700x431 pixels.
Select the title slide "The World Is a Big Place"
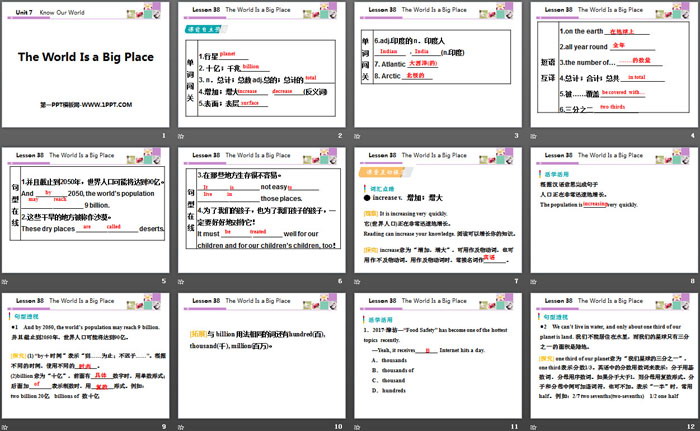pos(87,62)
